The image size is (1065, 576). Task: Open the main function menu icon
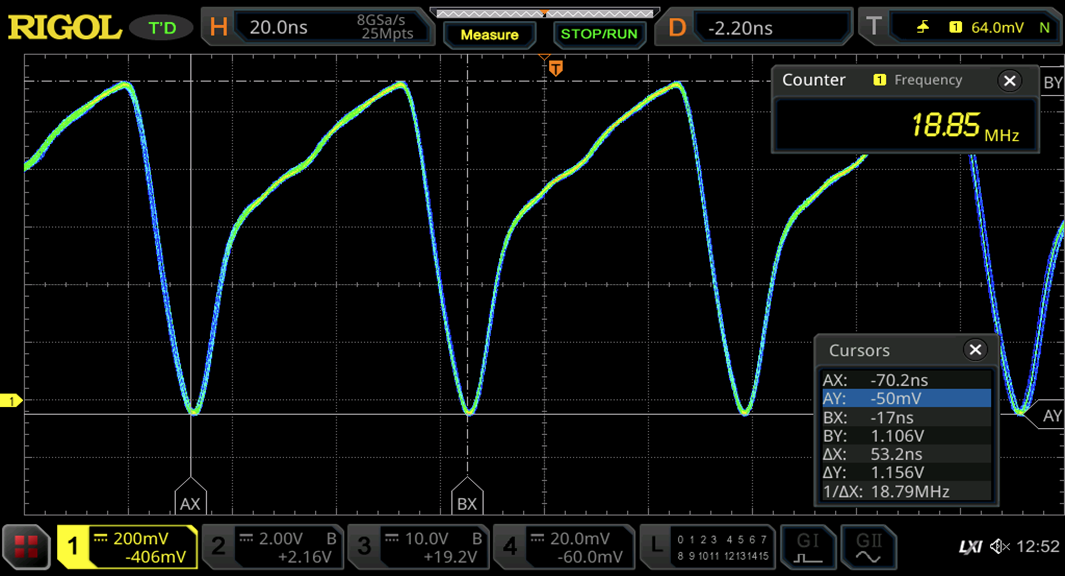26,547
